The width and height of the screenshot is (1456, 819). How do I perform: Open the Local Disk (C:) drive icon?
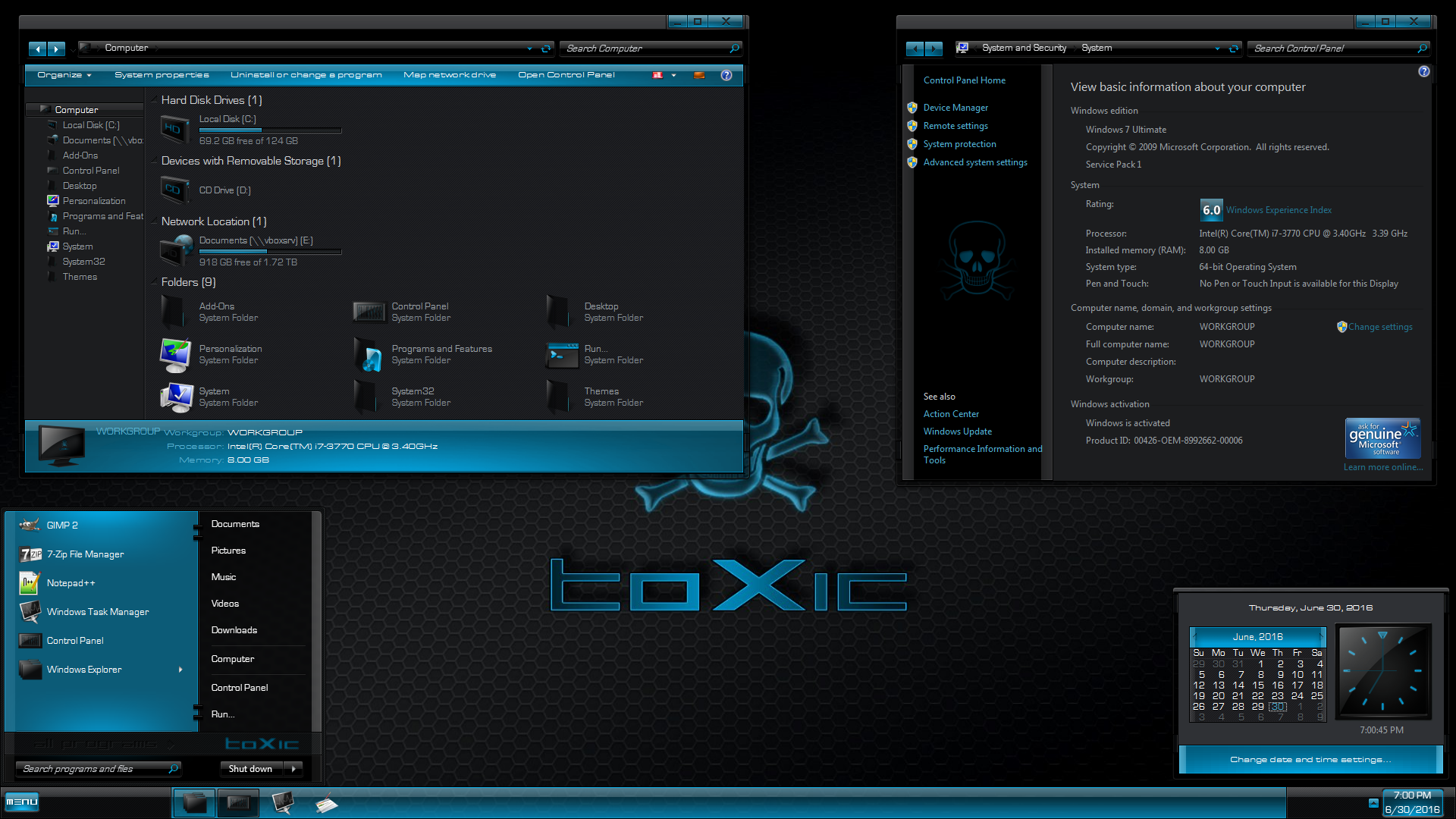(175, 130)
